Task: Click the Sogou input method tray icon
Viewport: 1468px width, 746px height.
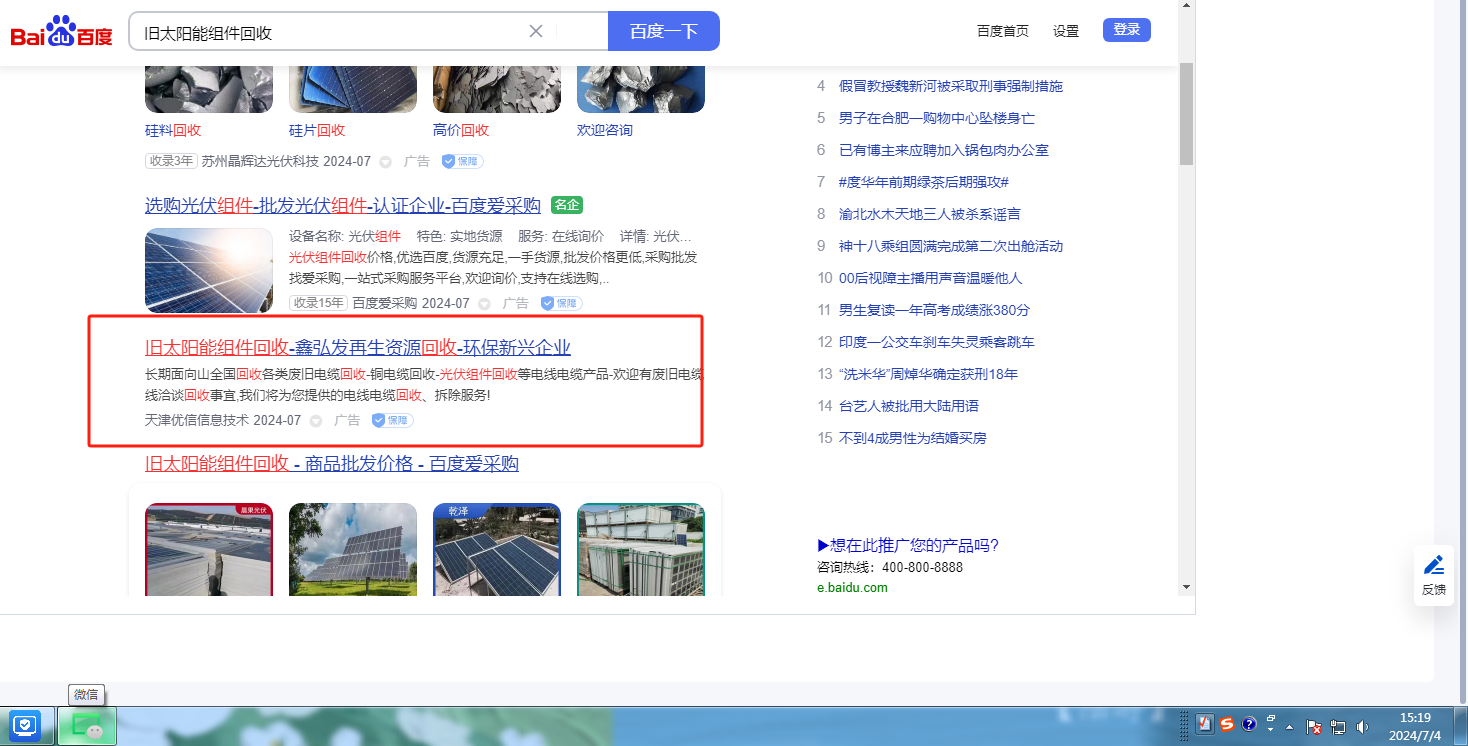Action: (1226, 725)
